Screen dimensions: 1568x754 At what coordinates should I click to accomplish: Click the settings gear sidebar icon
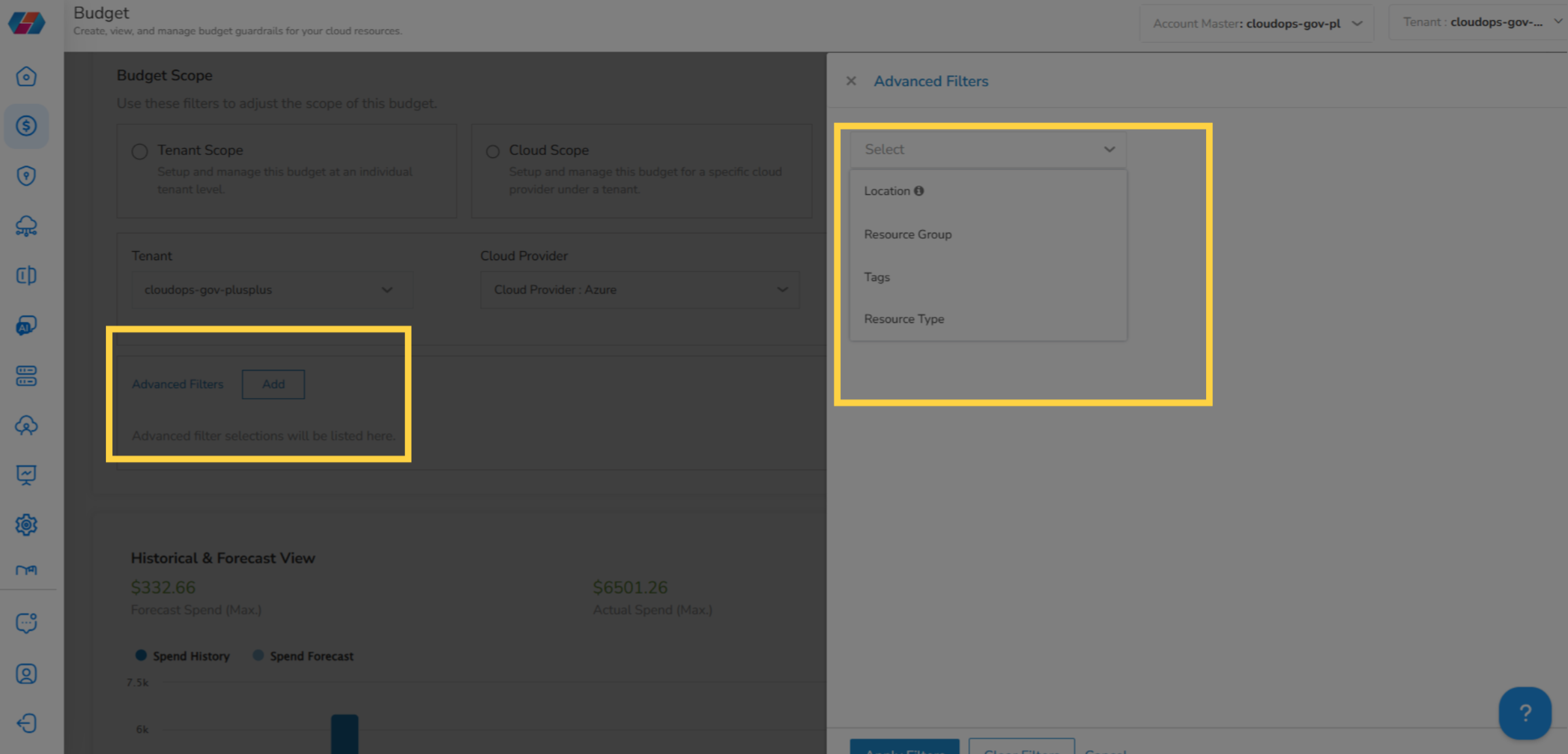pyautogui.click(x=26, y=525)
